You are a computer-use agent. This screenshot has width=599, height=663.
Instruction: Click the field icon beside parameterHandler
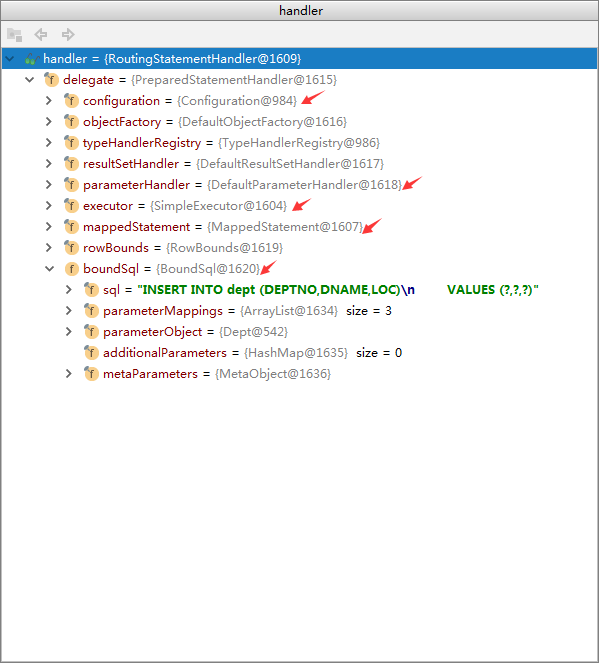tap(71, 185)
